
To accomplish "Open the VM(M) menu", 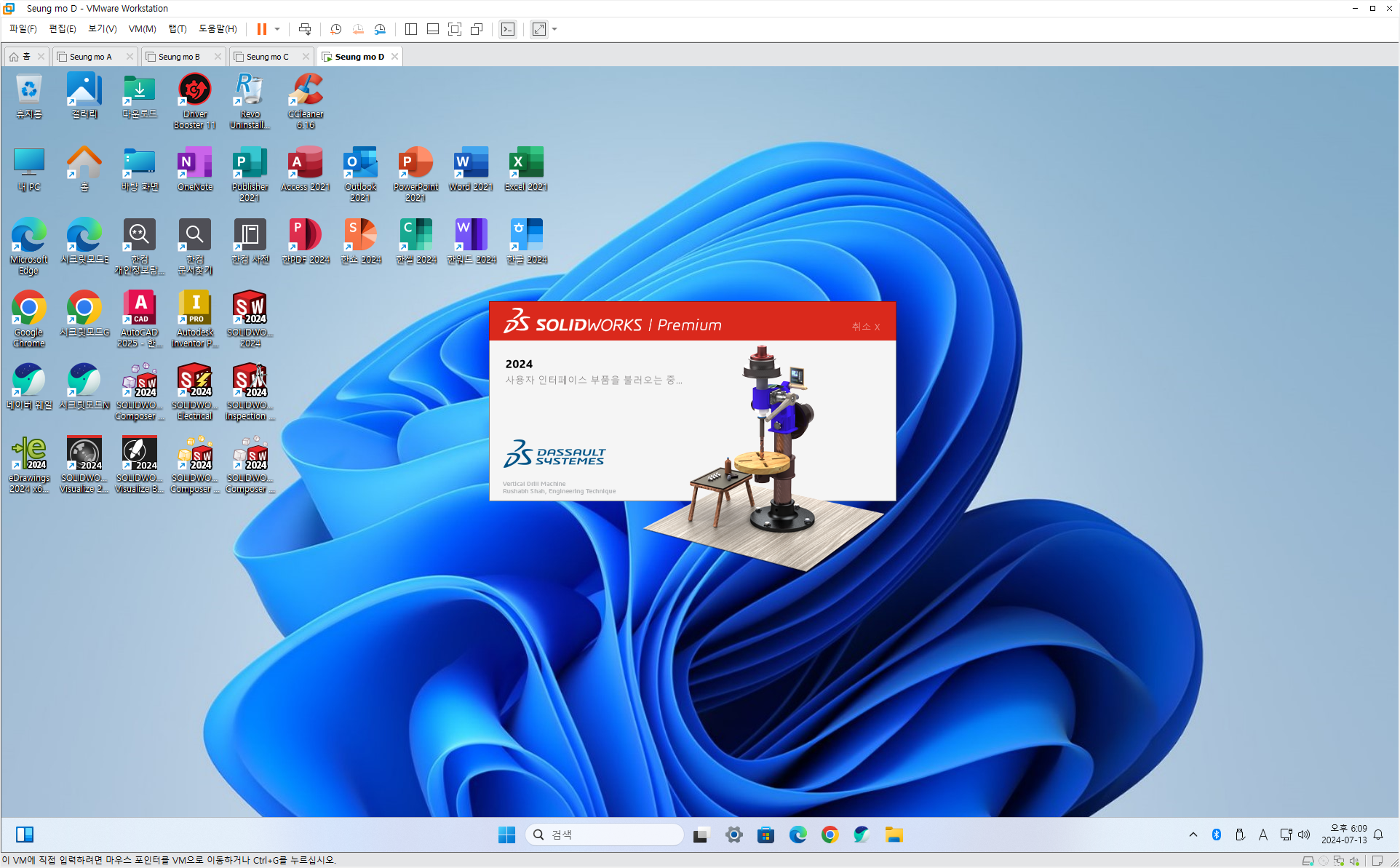I will (x=142, y=29).
